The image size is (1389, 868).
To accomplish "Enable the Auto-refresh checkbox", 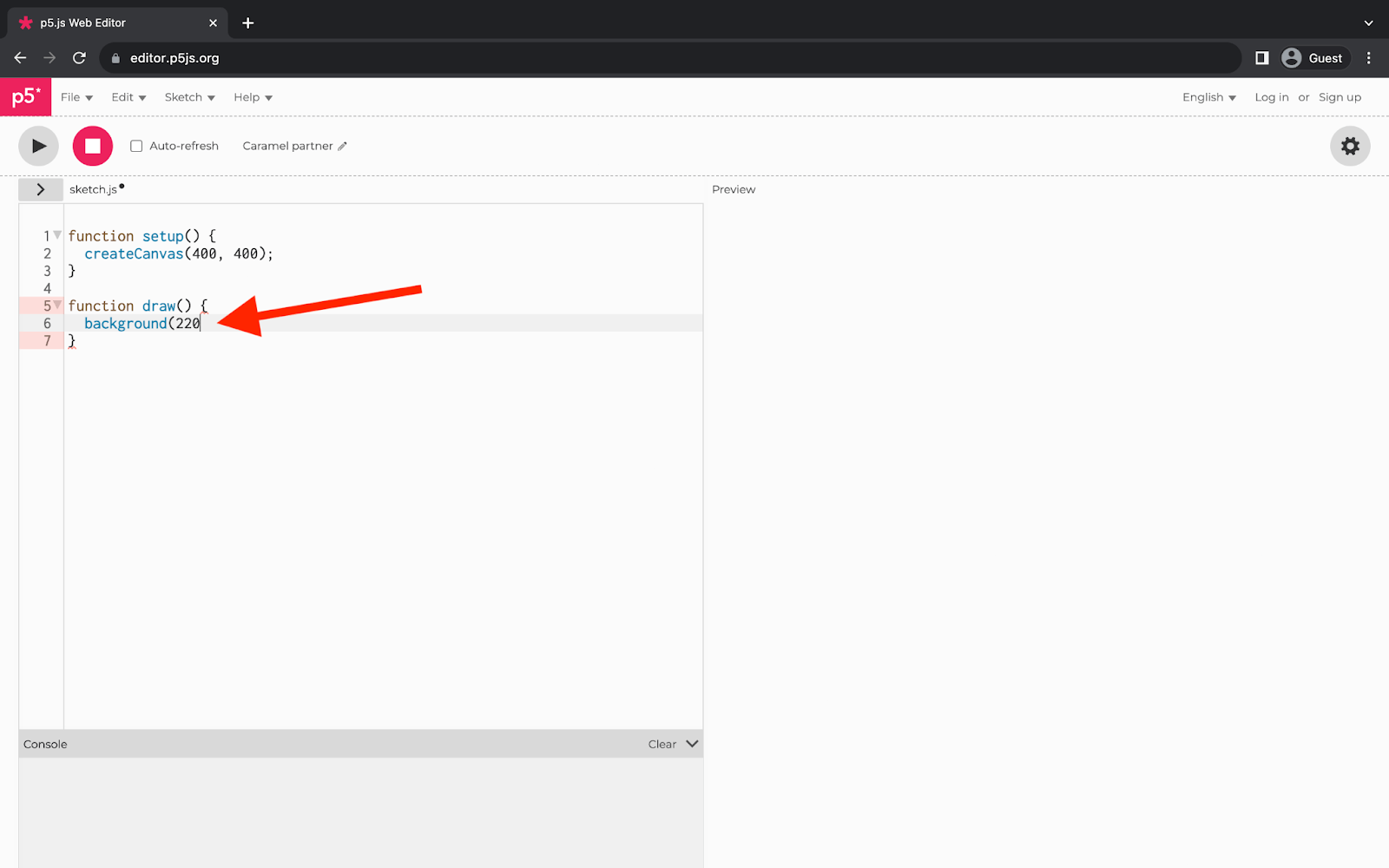I will click(x=136, y=146).
